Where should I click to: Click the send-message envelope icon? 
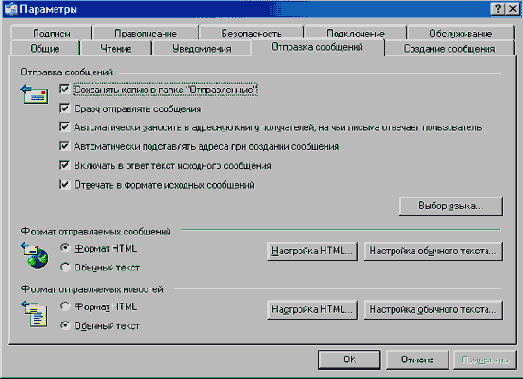34,94
